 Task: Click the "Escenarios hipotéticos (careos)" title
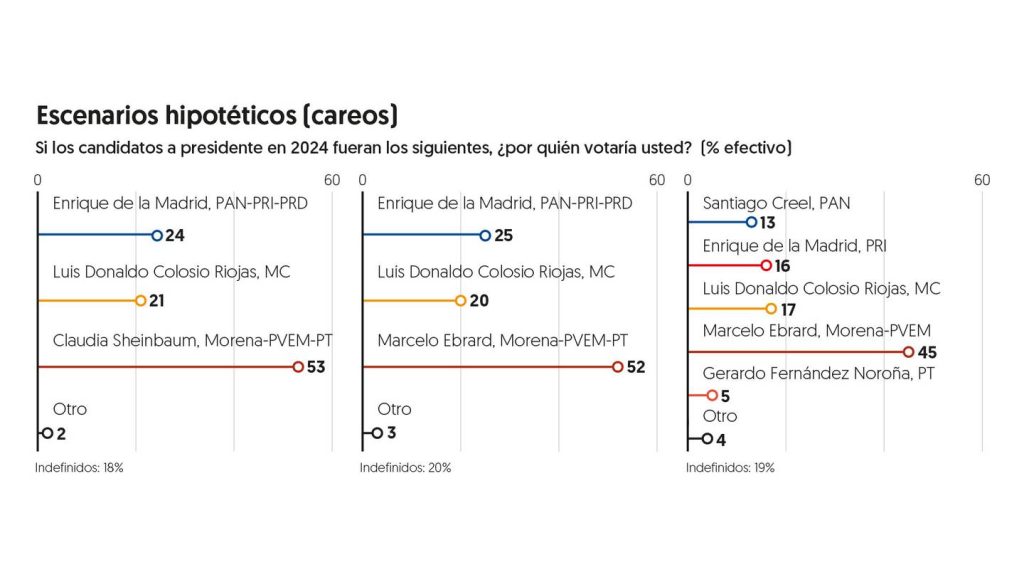[217, 115]
